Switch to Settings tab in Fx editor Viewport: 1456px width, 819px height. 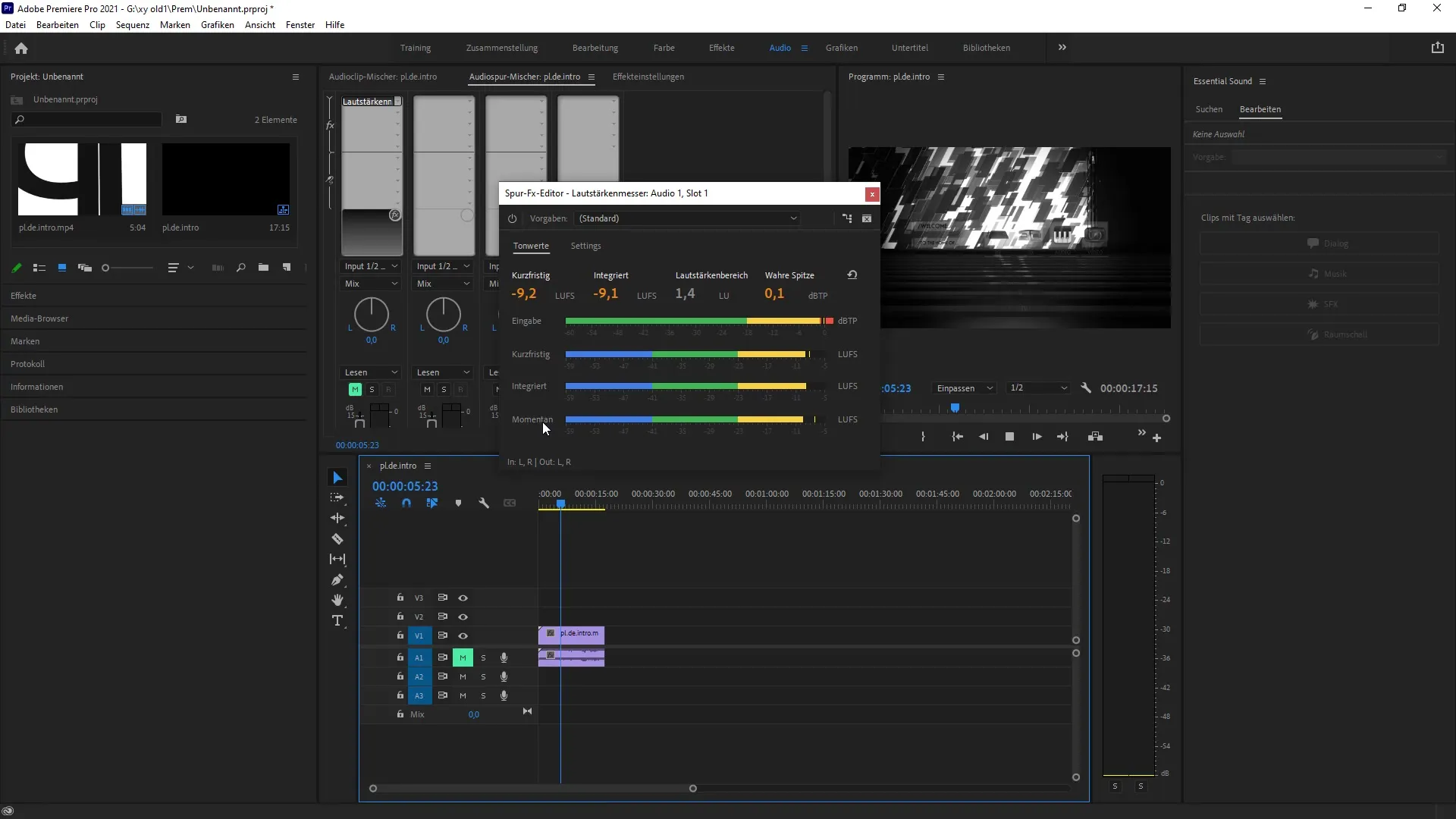pyautogui.click(x=585, y=246)
